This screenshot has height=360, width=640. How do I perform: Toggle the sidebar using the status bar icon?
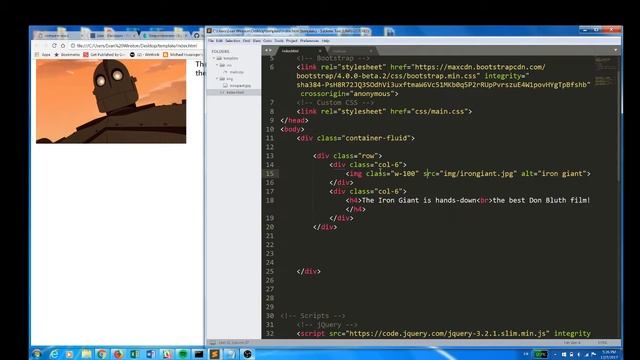click(x=212, y=343)
